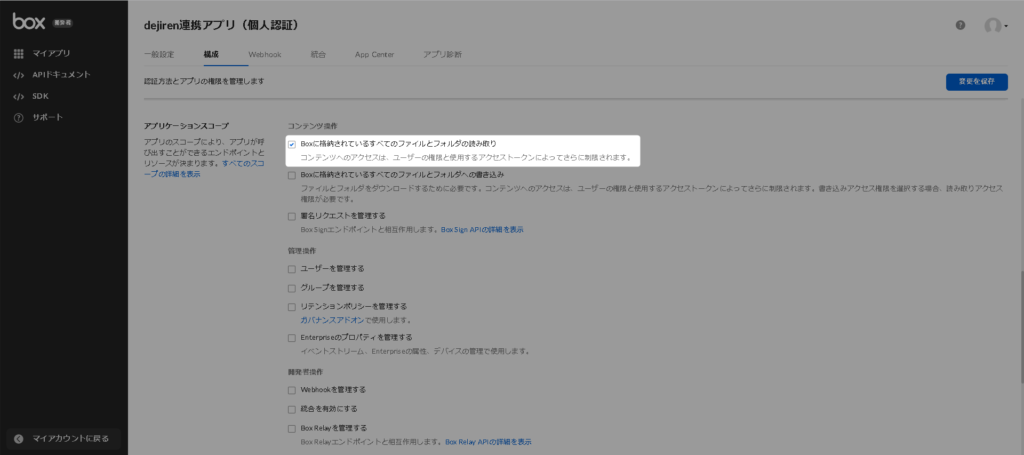Check Webhookを管理する checkbox

292,390
